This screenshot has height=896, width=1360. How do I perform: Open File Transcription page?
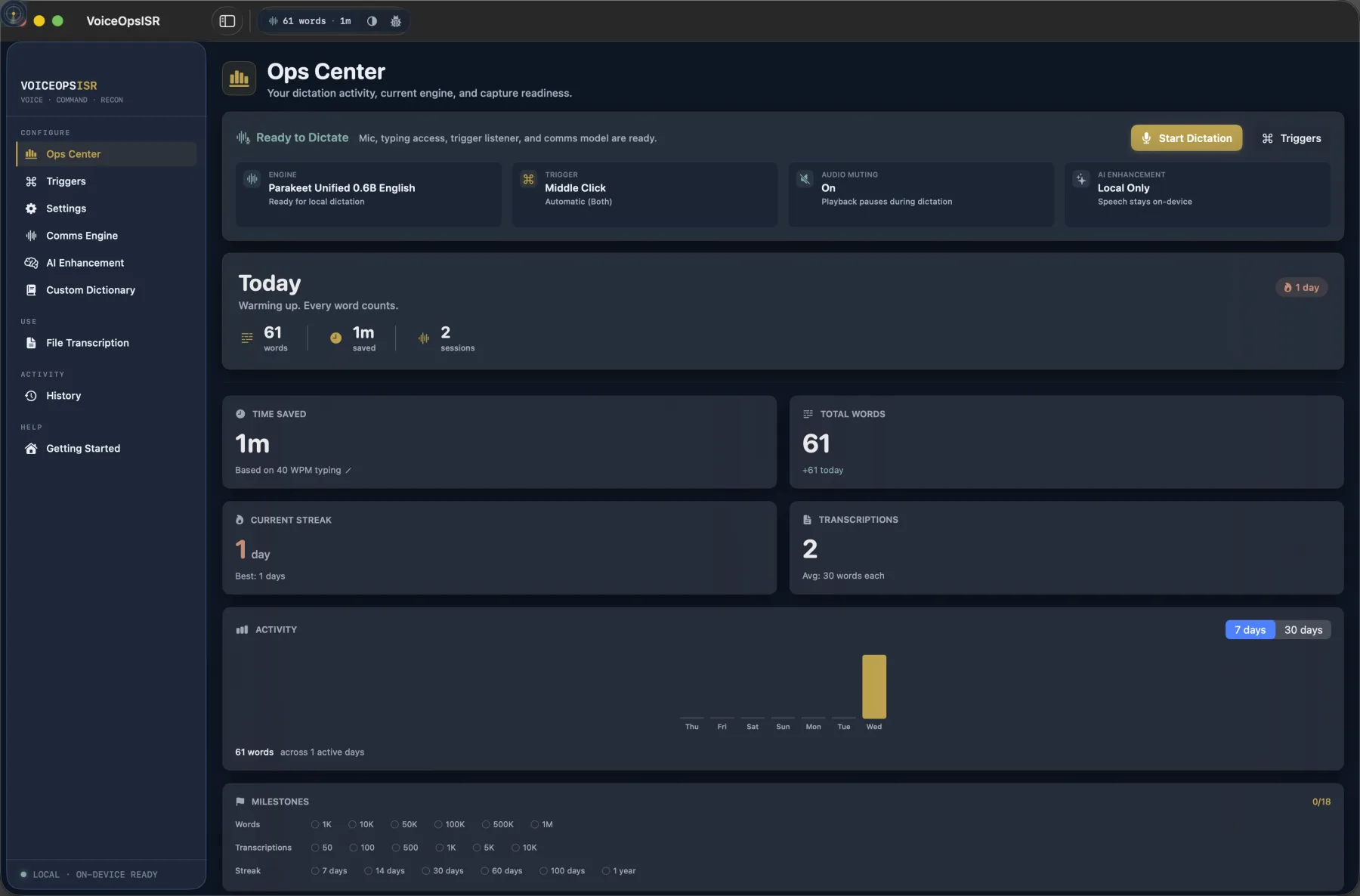[x=106, y=343]
